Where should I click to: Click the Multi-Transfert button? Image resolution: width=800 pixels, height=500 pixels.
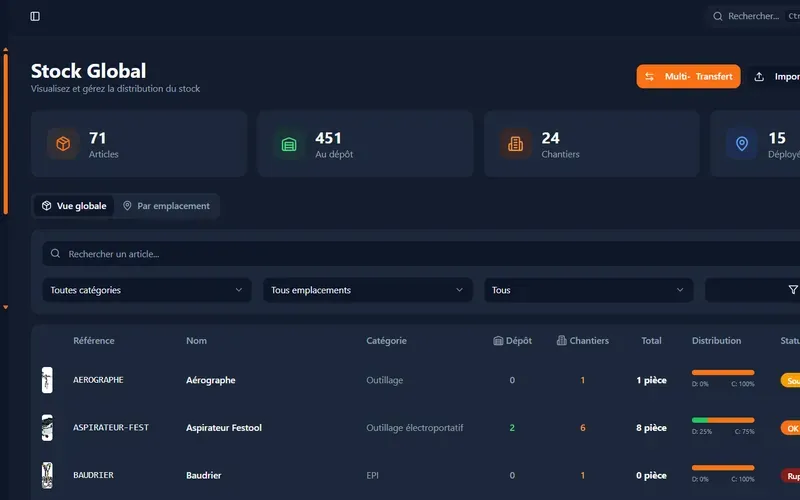(688, 76)
